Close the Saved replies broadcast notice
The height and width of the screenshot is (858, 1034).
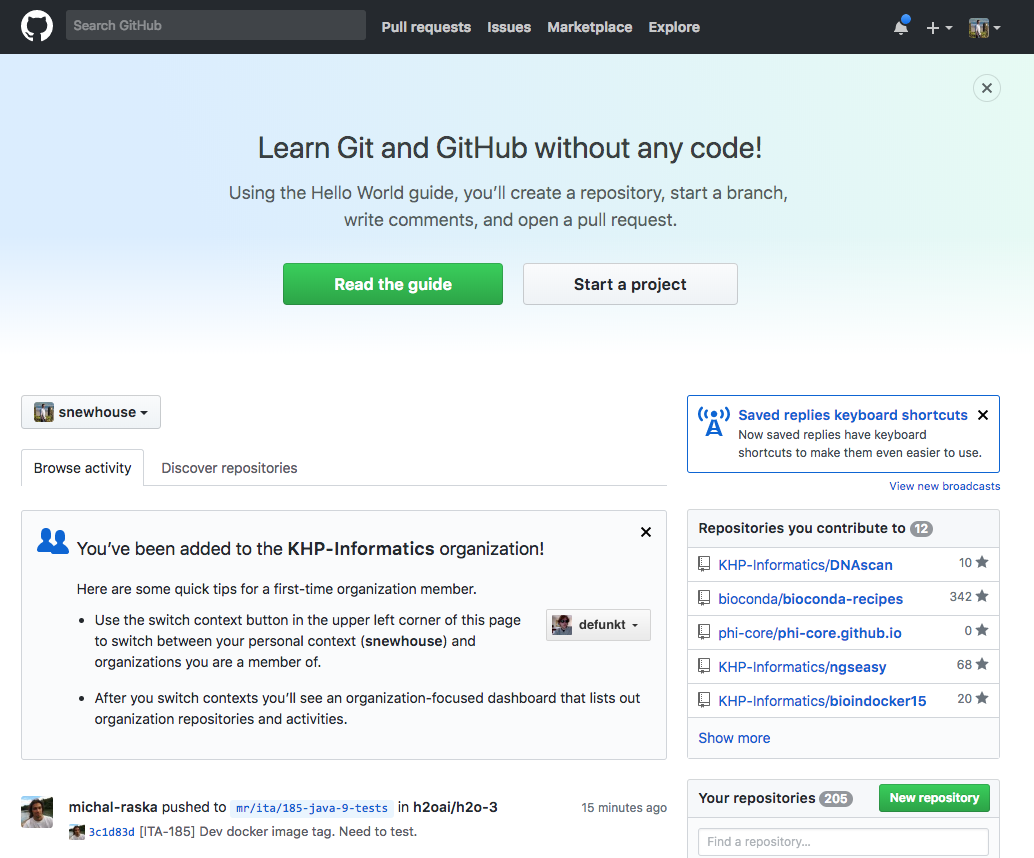(x=983, y=415)
